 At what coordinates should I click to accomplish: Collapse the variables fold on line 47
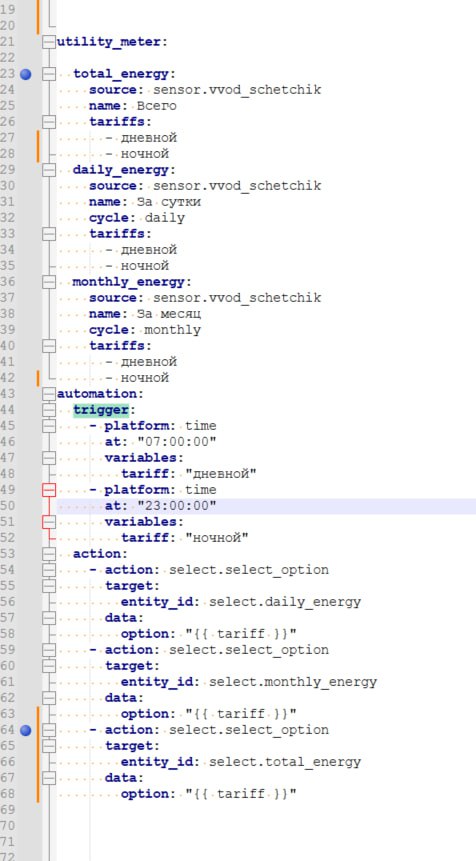point(49,458)
